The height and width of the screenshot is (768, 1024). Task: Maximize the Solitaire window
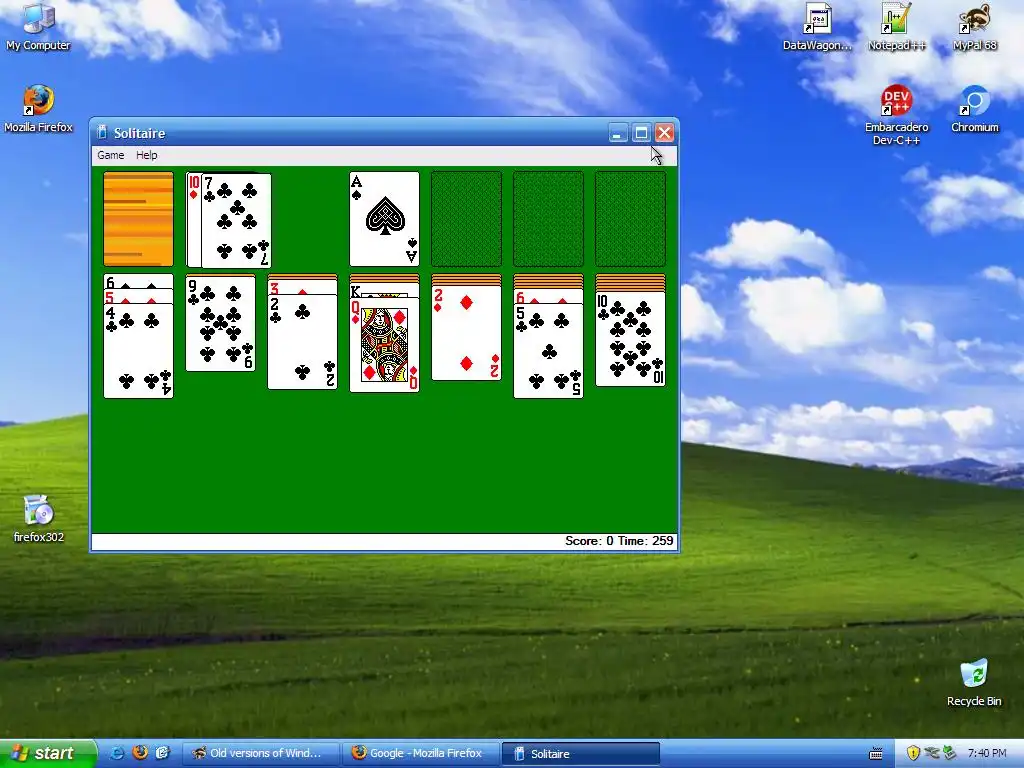[x=641, y=133]
